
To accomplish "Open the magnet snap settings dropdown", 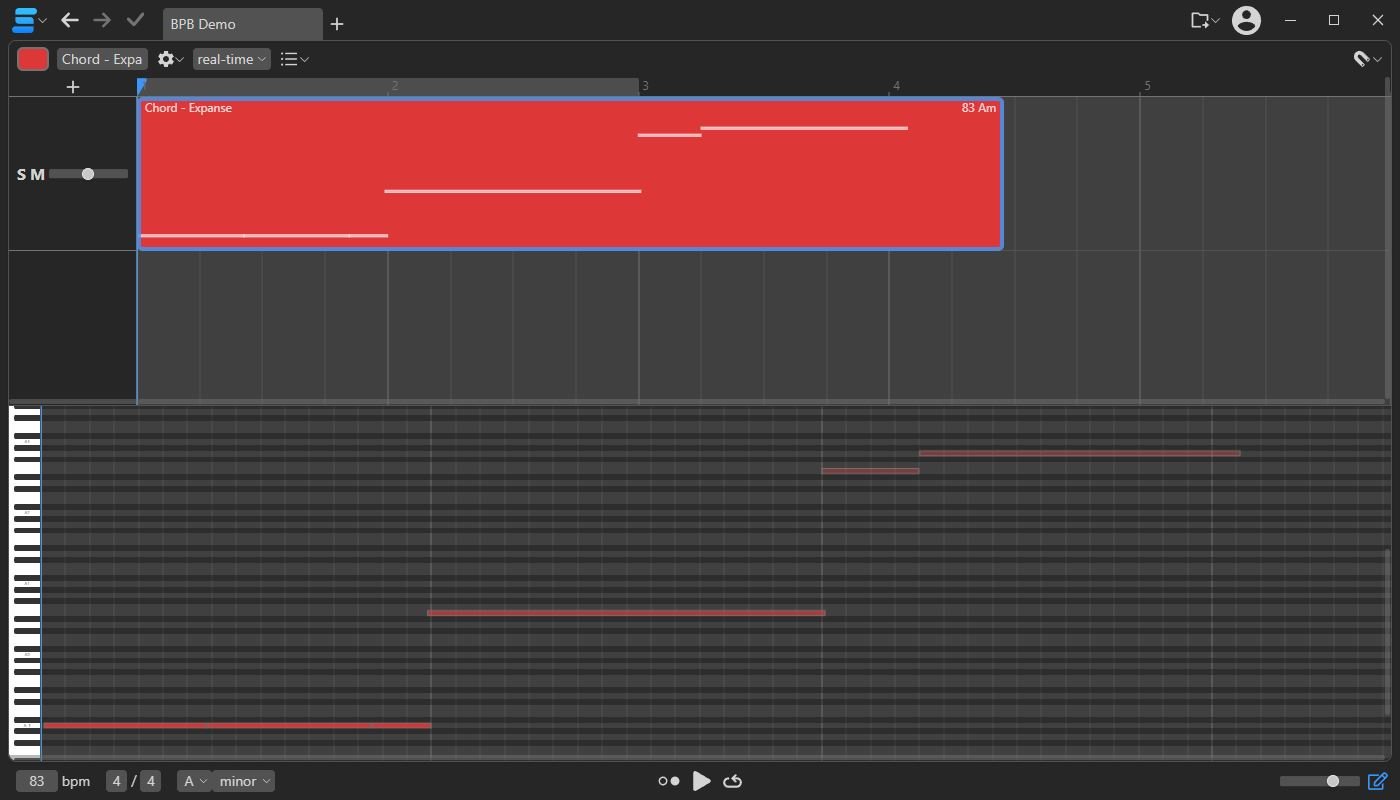I will (x=1367, y=59).
